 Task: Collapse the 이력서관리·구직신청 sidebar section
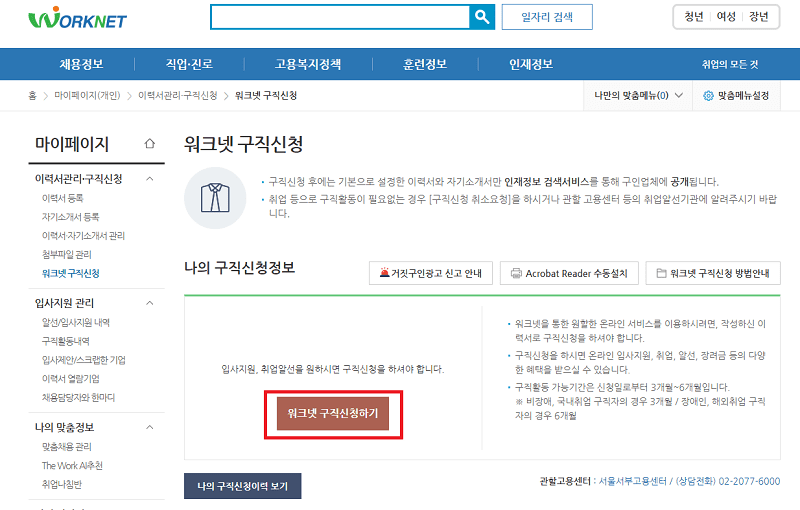[x=149, y=178]
